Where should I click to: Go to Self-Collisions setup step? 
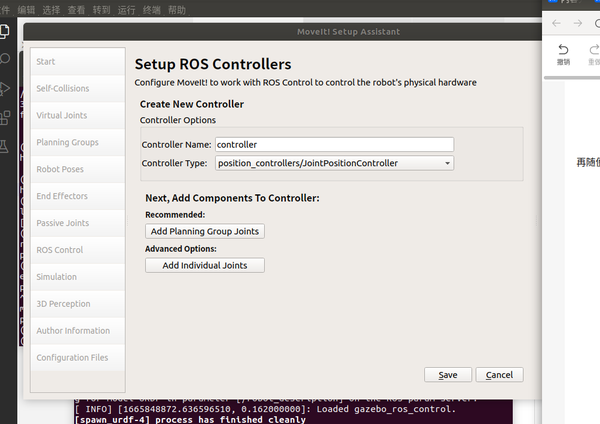click(x=62, y=89)
